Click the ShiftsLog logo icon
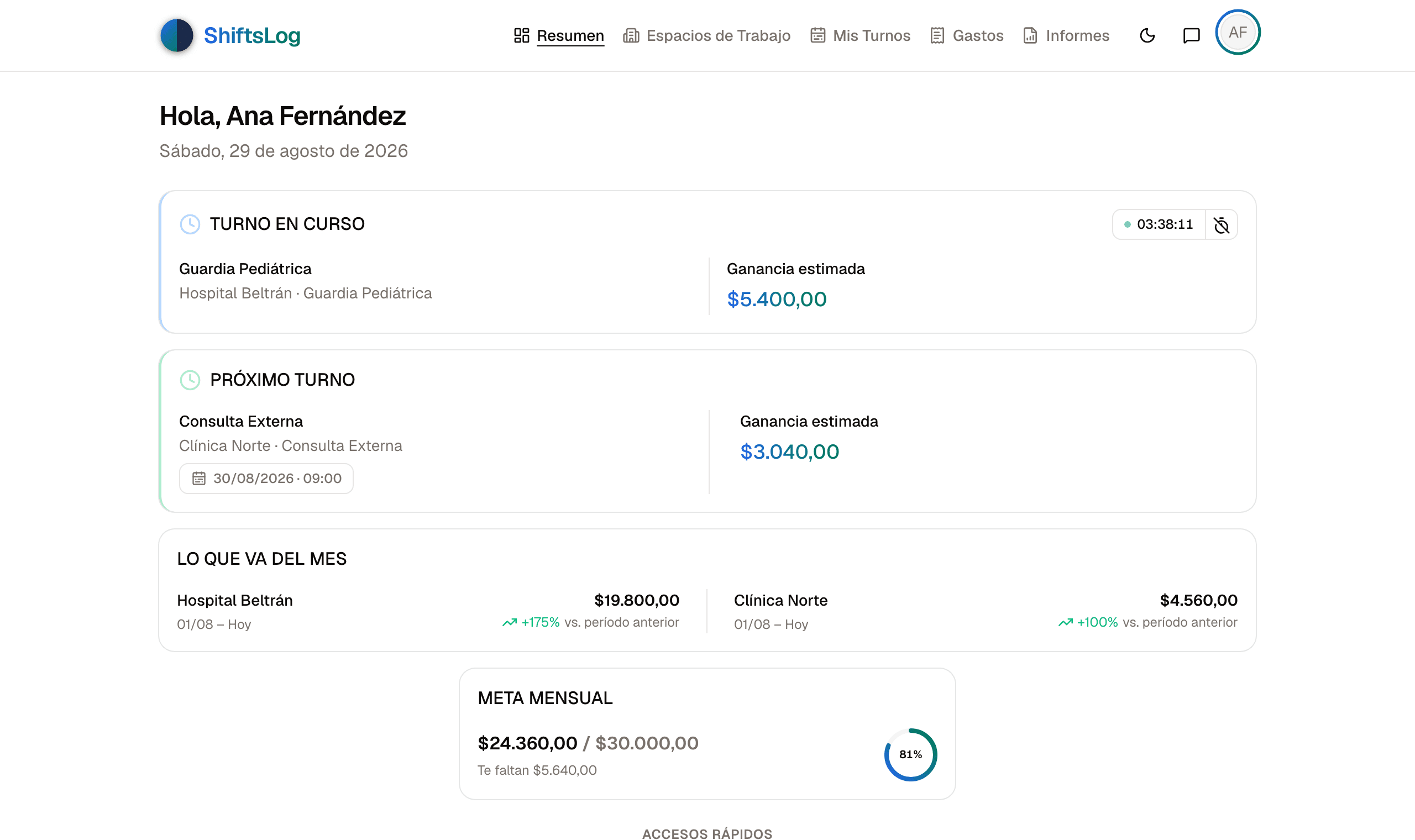The height and width of the screenshot is (840, 1415). 176,35
